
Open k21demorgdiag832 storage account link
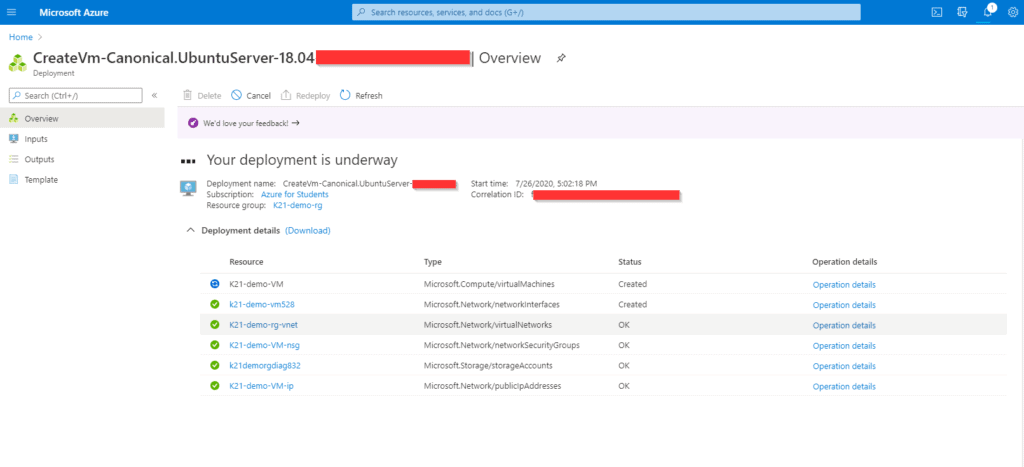[x=264, y=365]
